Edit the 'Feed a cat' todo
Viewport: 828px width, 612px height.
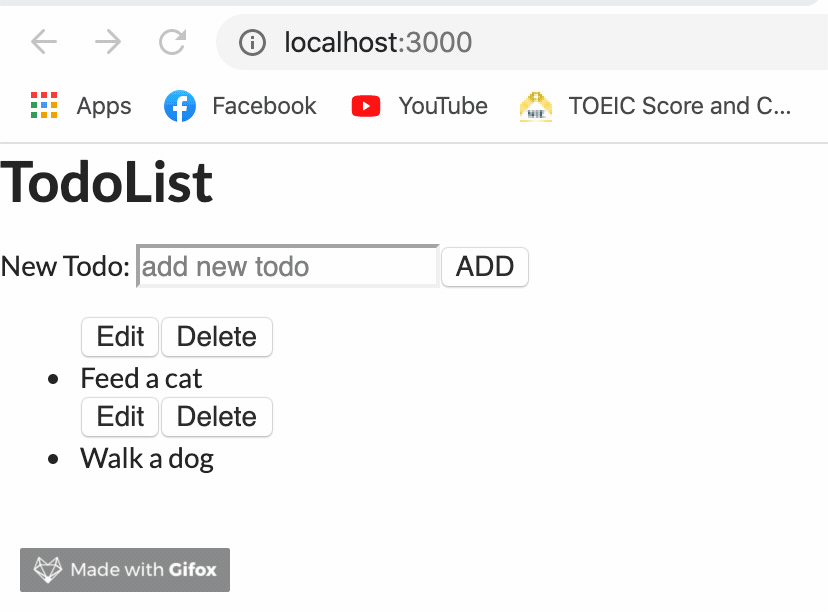pos(119,337)
